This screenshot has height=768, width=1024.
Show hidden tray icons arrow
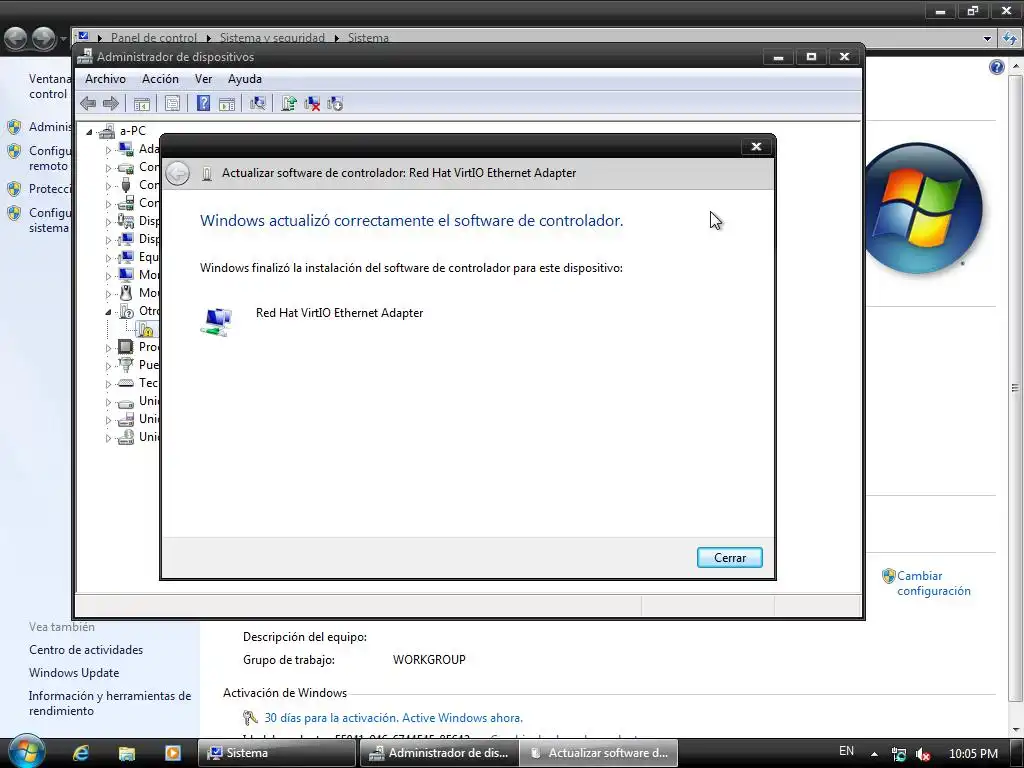(x=874, y=754)
